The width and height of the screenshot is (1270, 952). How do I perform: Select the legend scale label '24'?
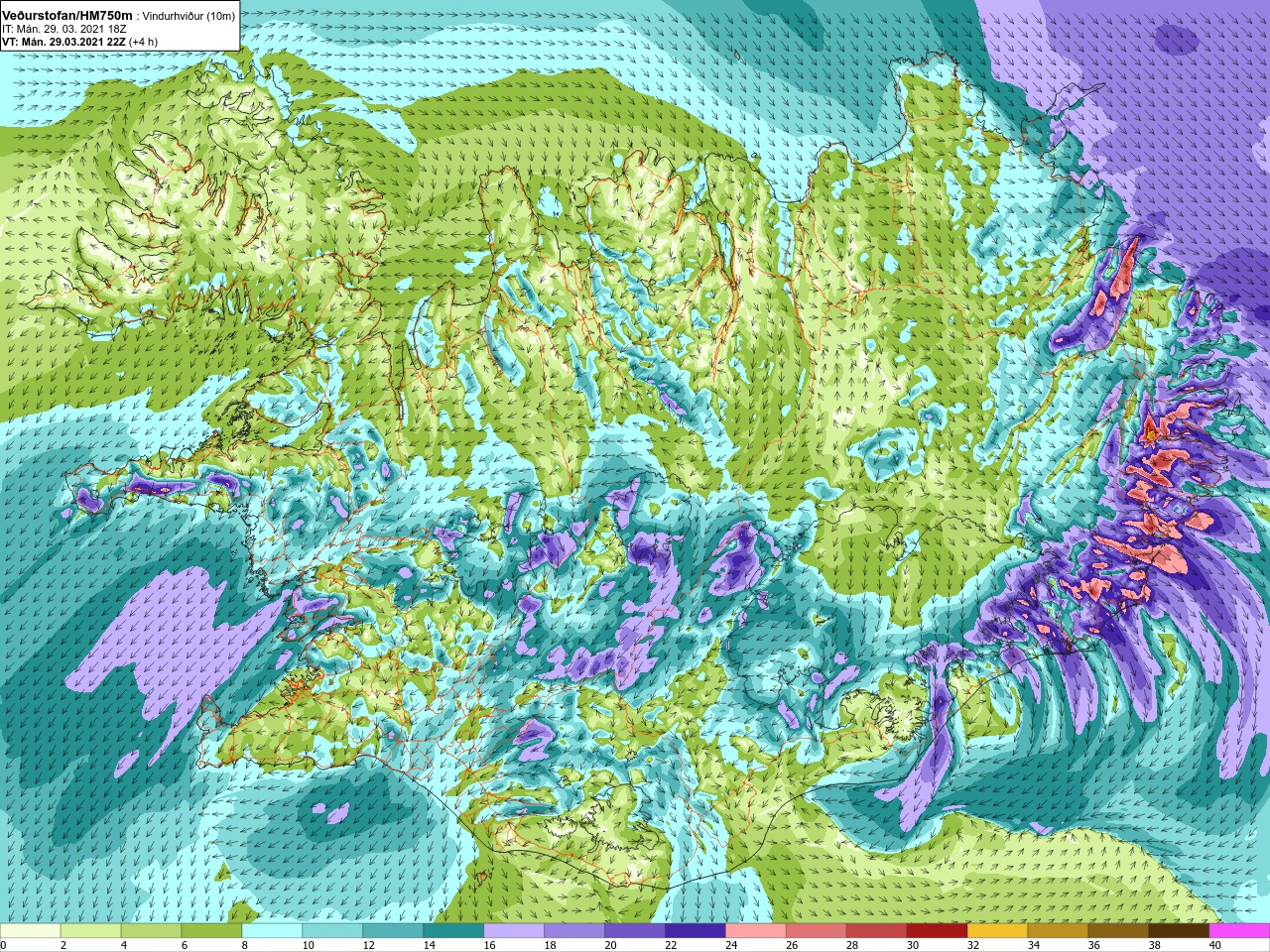(732, 945)
